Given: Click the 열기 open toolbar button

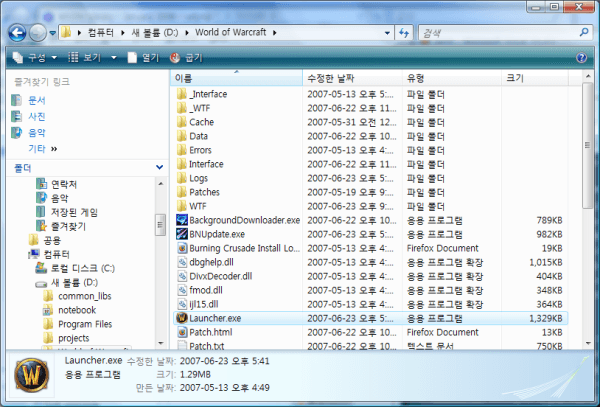Looking at the screenshot, I should pos(143,58).
